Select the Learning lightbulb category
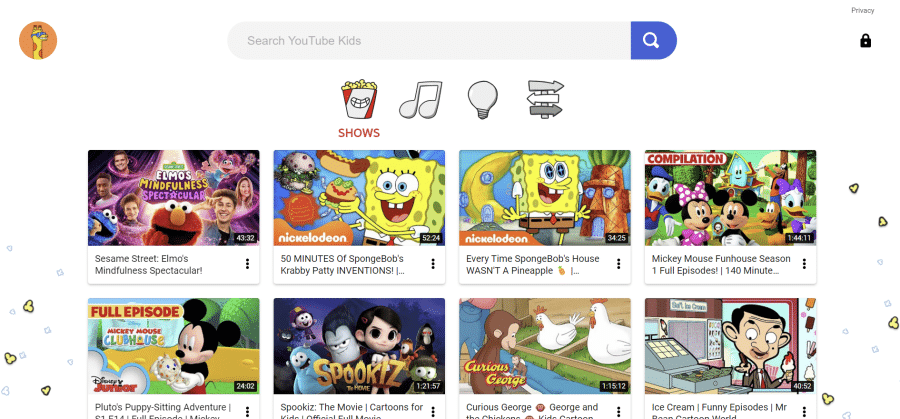900x419 pixels. [483, 99]
